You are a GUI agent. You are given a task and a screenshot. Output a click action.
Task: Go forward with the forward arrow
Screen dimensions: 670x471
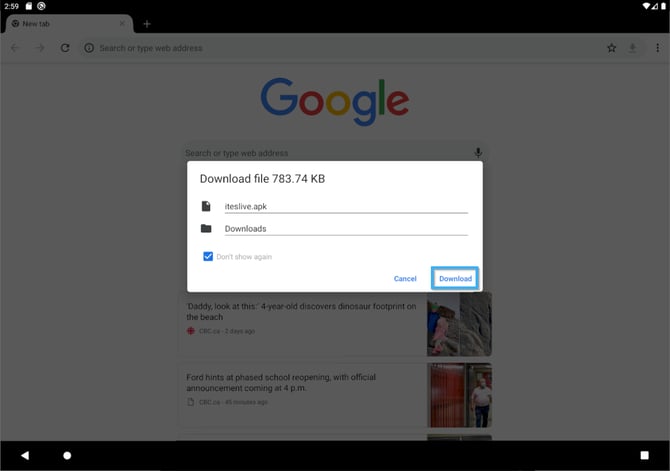(x=40, y=48)
